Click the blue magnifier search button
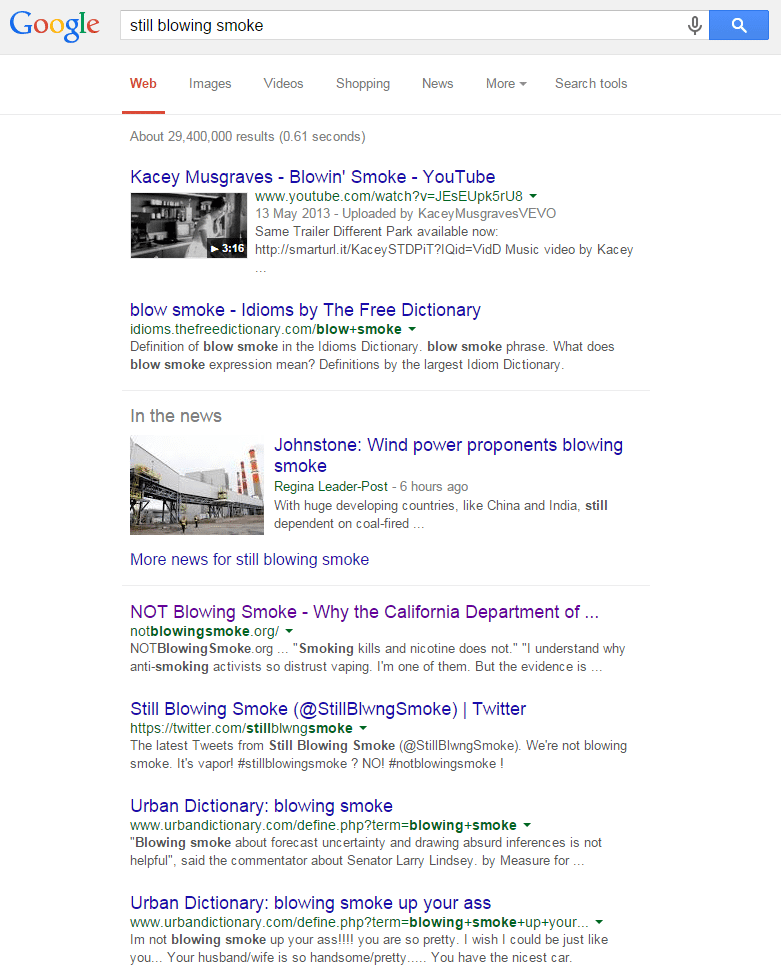This screenshot has width=781, height=968. coord(738,25)
